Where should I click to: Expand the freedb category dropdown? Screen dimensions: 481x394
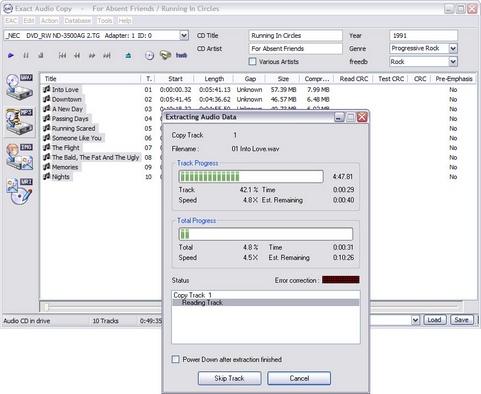(453, 61)
